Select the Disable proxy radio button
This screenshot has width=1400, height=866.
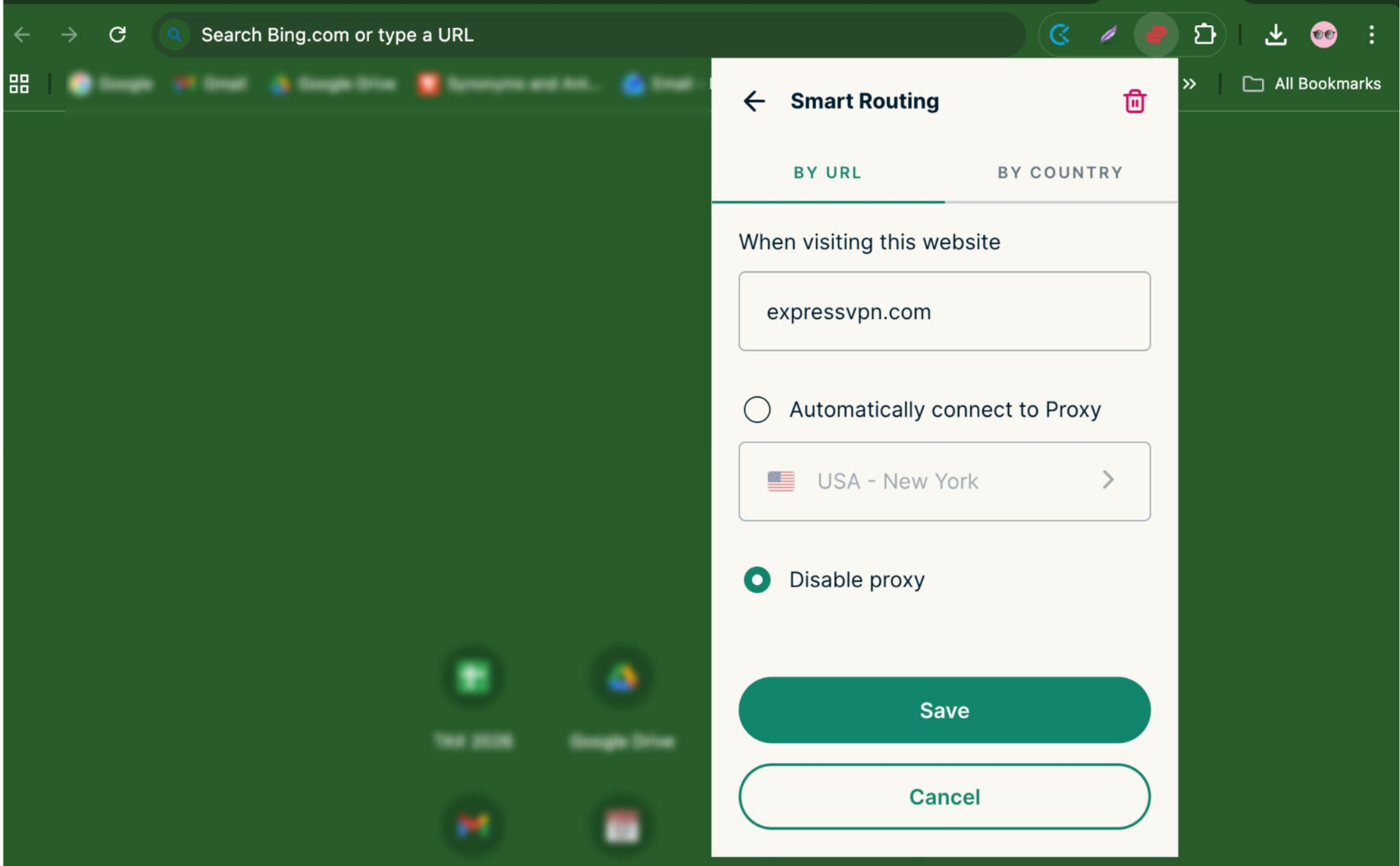(x=757, y=580)
